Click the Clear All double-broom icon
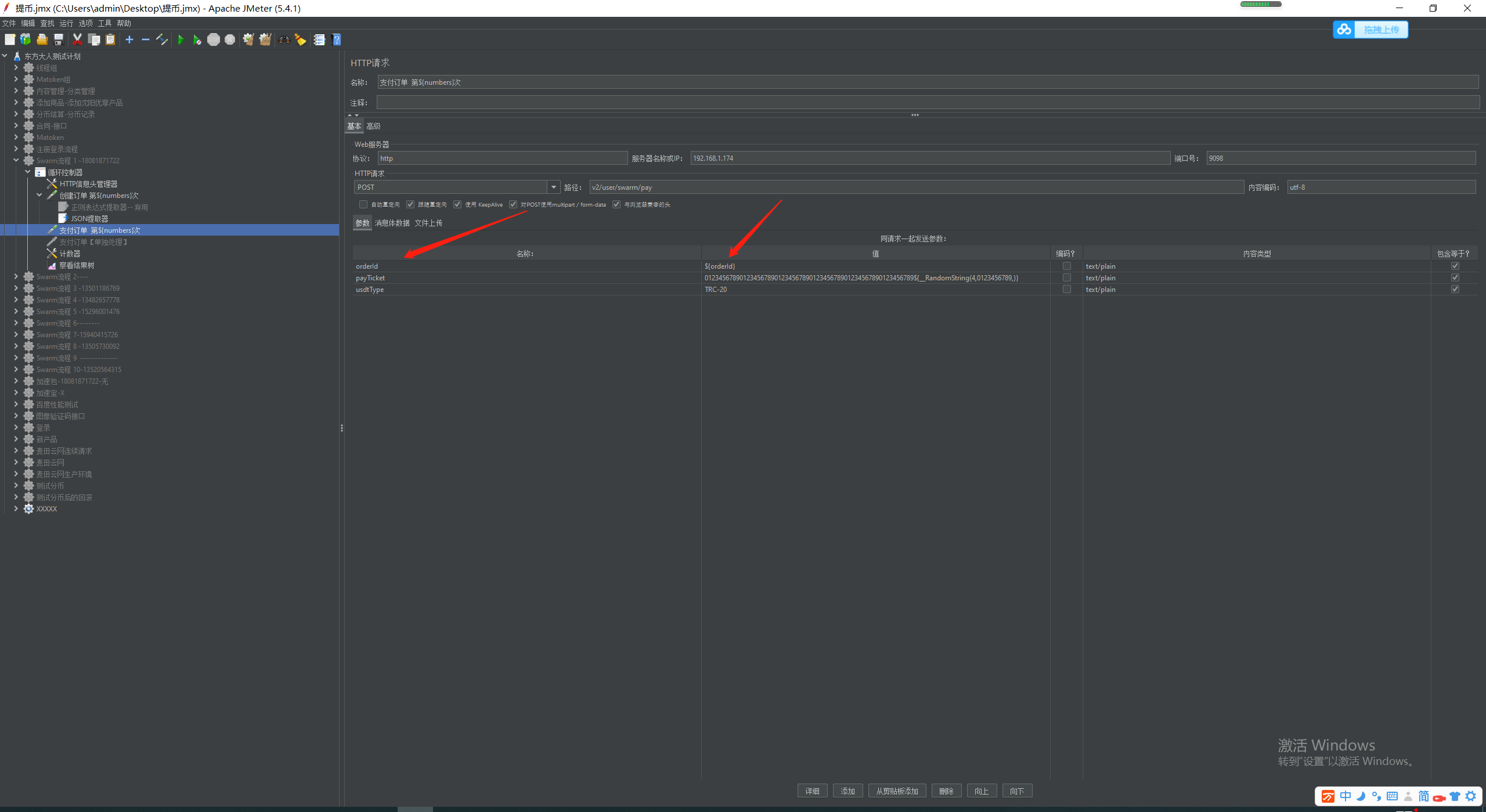The height and width of the screenshot is (812, 1486). (x=265, y=39)
